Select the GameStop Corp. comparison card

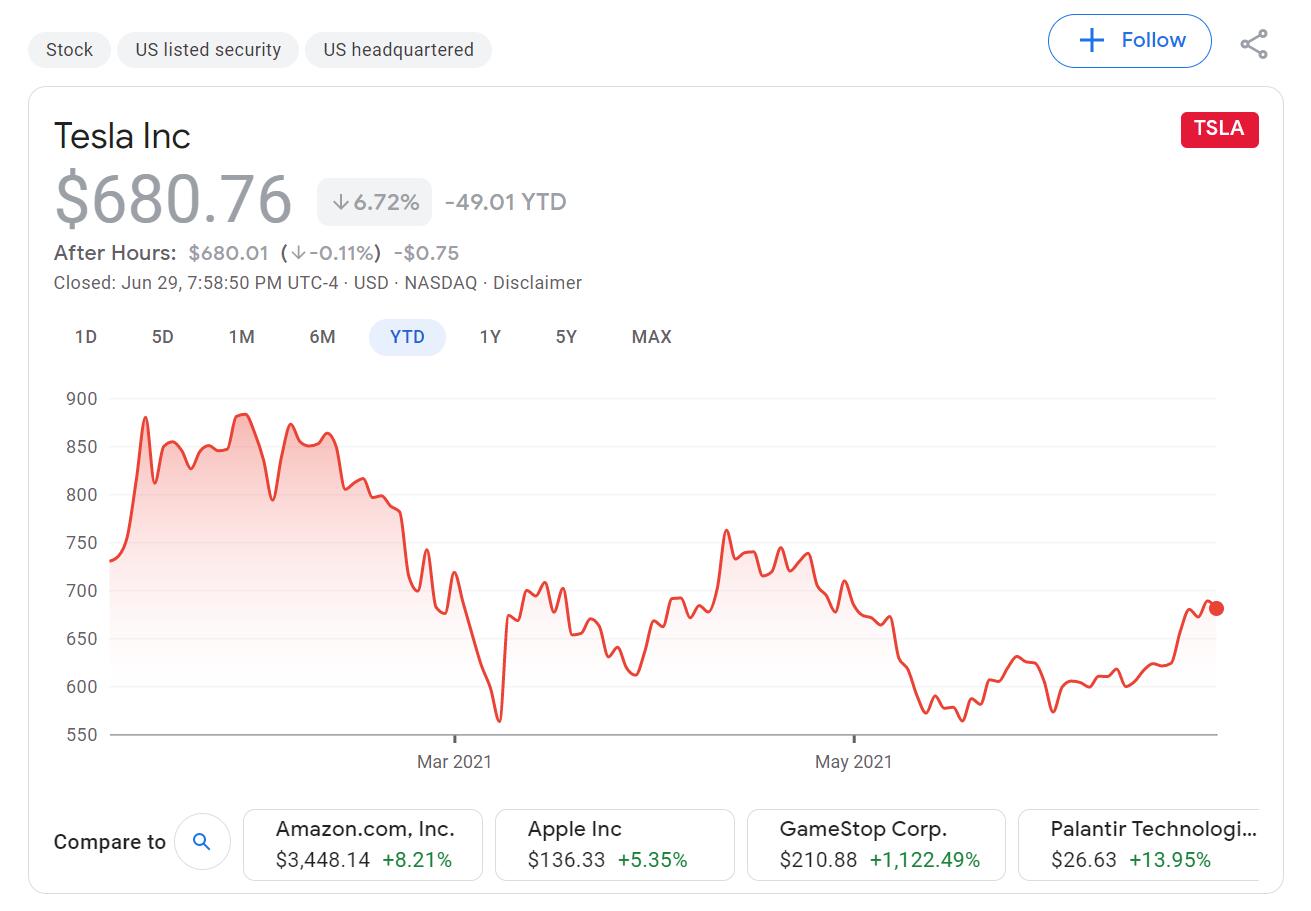876,844
